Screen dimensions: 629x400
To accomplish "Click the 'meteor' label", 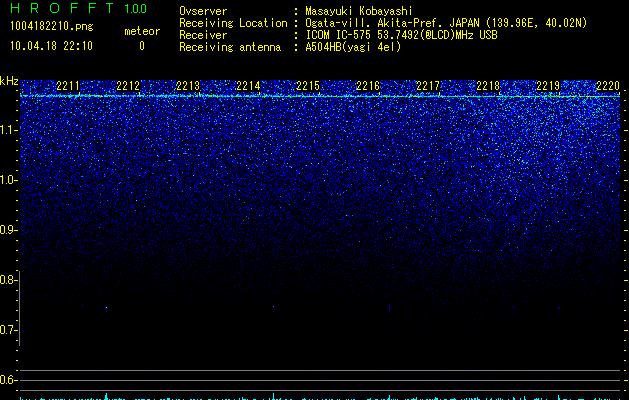I will pyautogui.click(x=142, y=31).
